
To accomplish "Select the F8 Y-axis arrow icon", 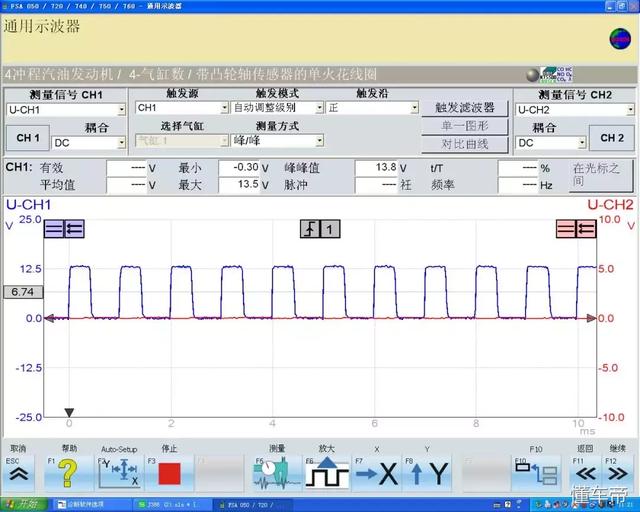I will (429, 474).
